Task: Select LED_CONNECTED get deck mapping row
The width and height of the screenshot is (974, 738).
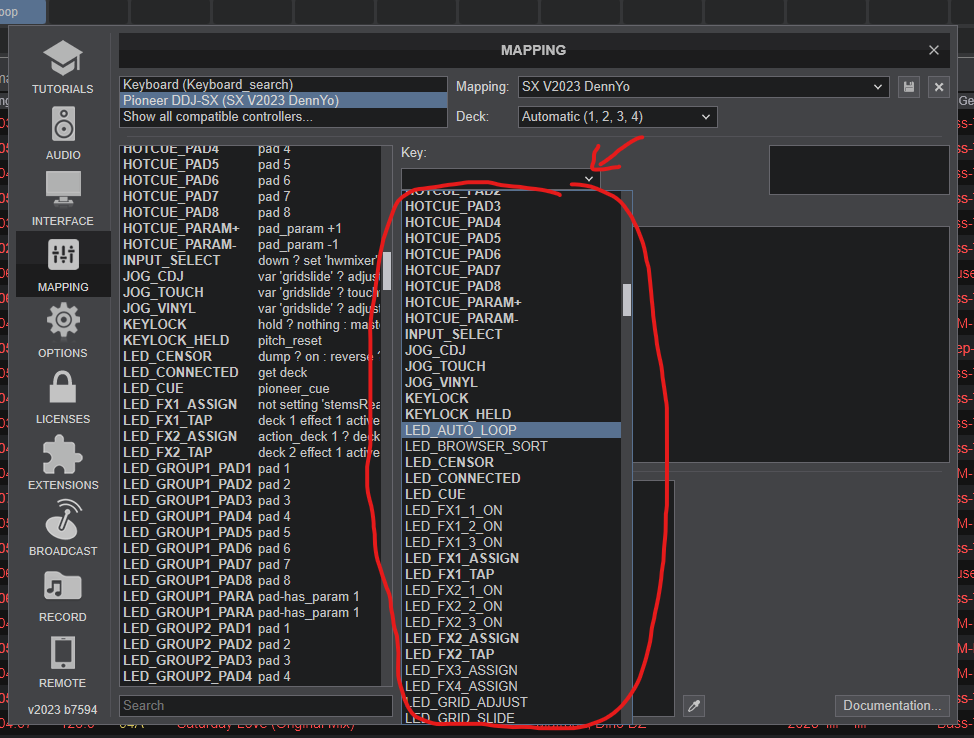Action: 251,373
